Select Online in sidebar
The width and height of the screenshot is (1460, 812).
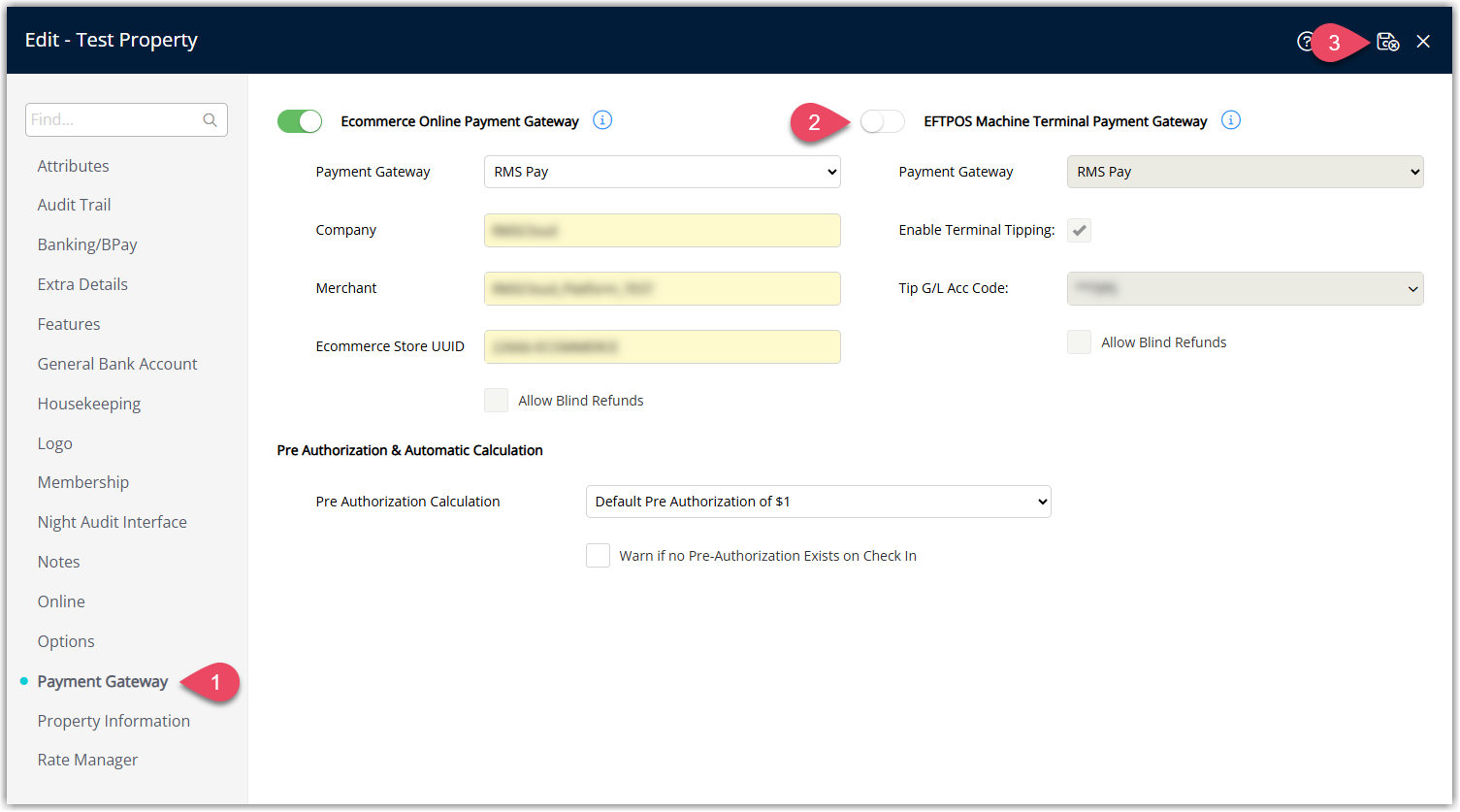[x=61, y=601]
